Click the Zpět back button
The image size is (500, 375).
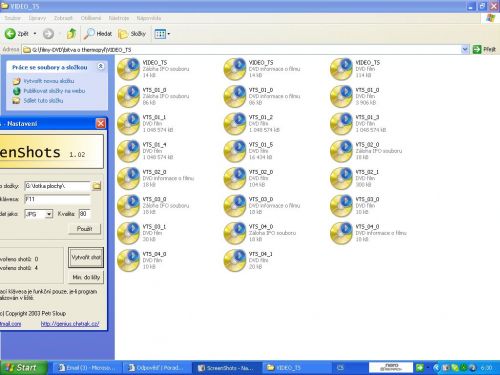pyautogui.click(x=17, y=34)
